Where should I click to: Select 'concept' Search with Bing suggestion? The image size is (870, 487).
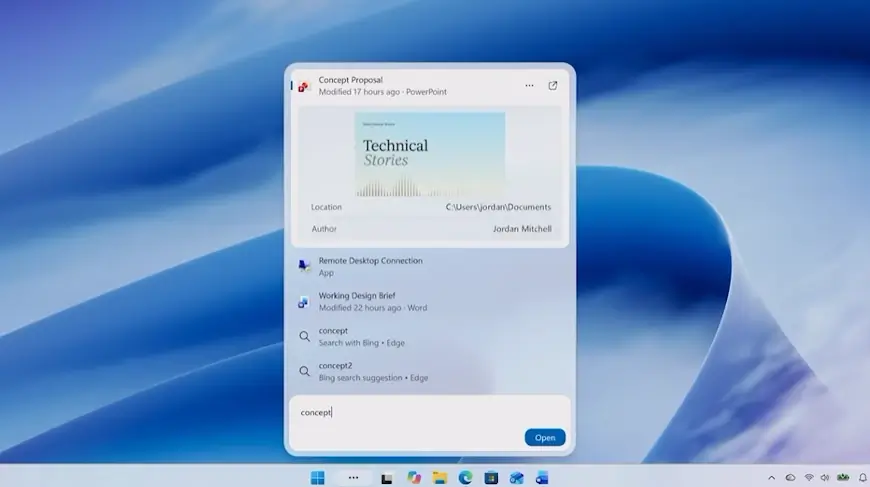[430, 337]
